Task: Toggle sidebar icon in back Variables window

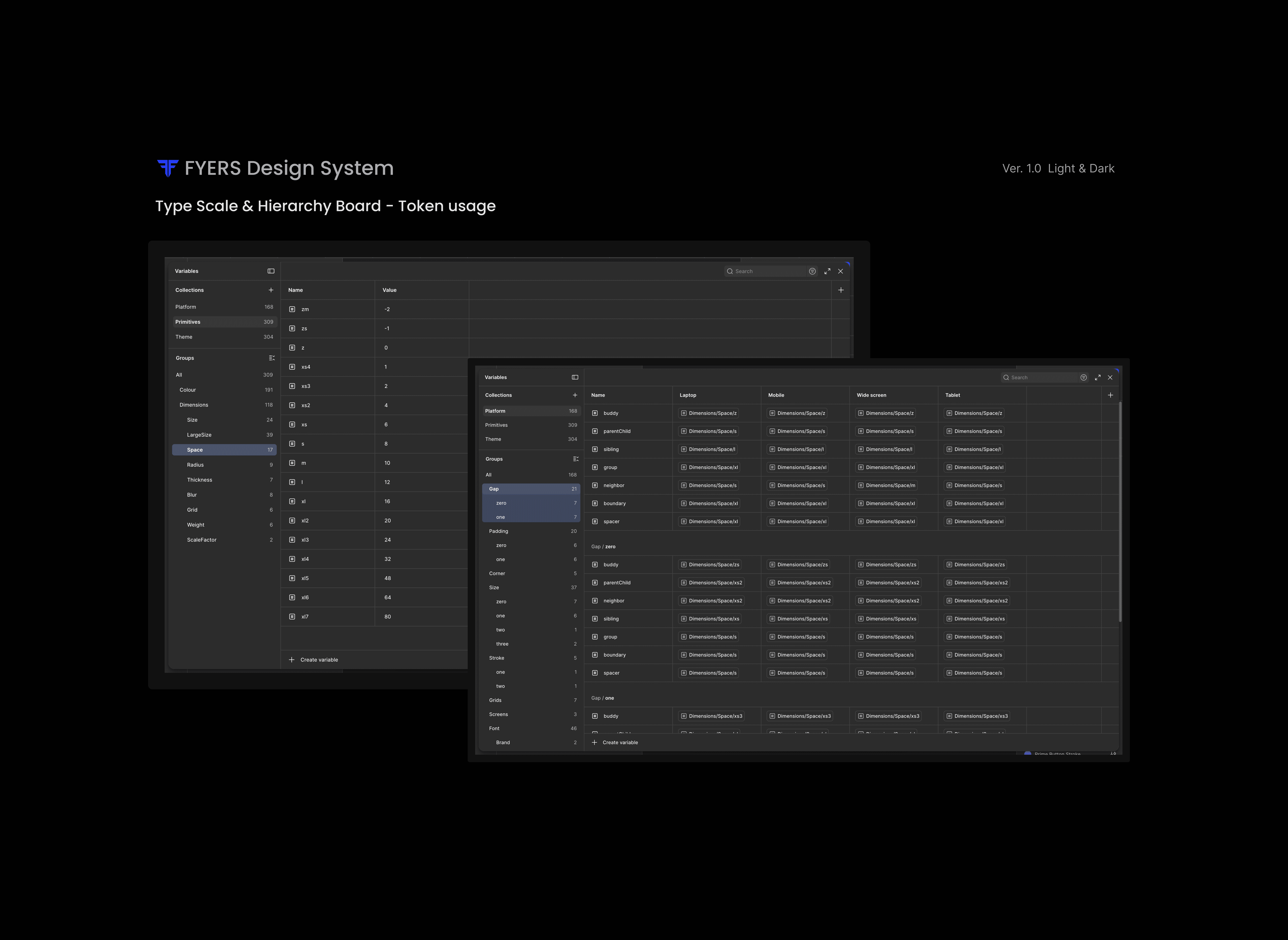Action: (x=271, y=271)
